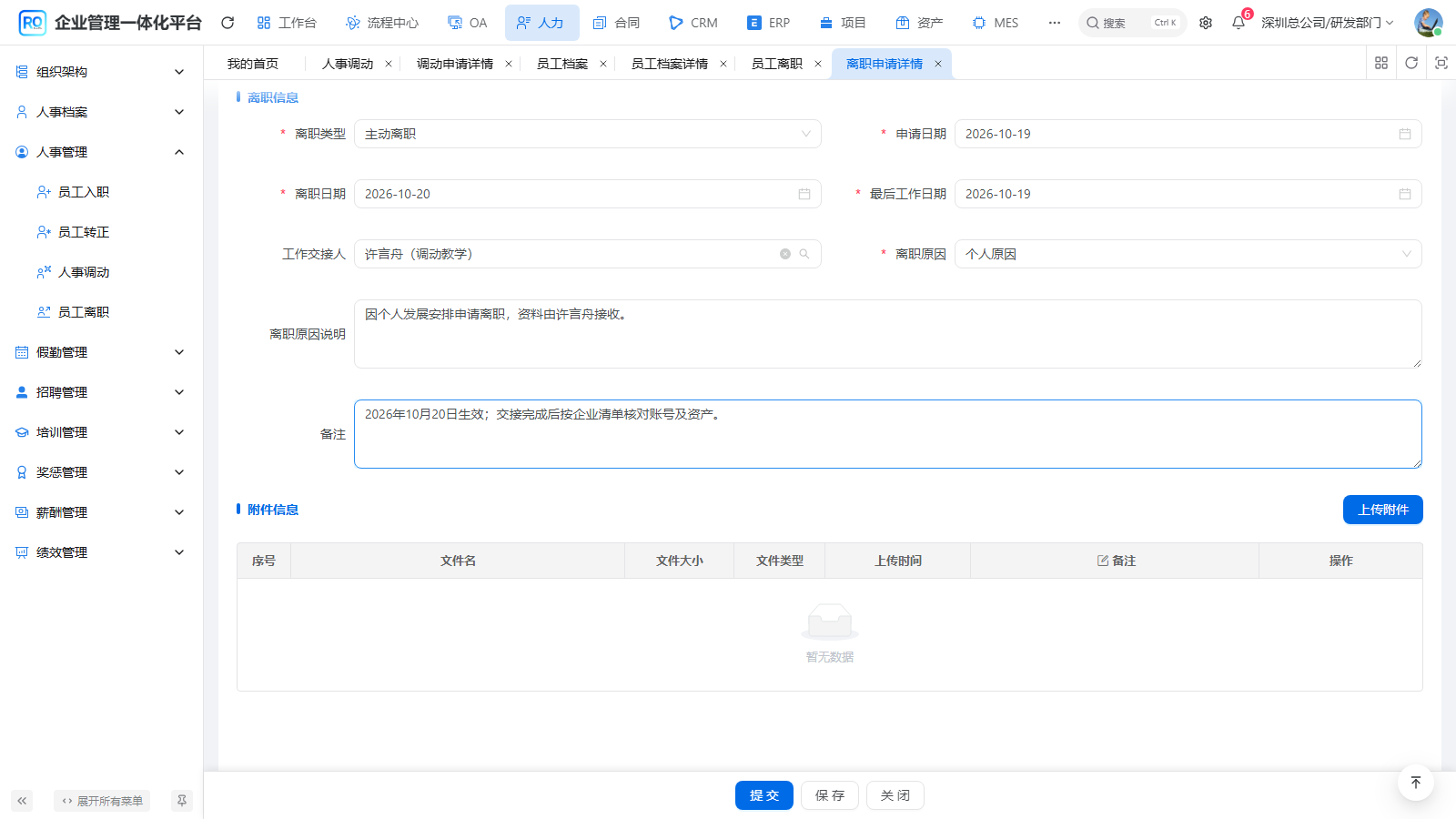Viewport: 1456px width, 819px height.
Task: Collapse the 人事管理 menu
Action: [102, 152]
